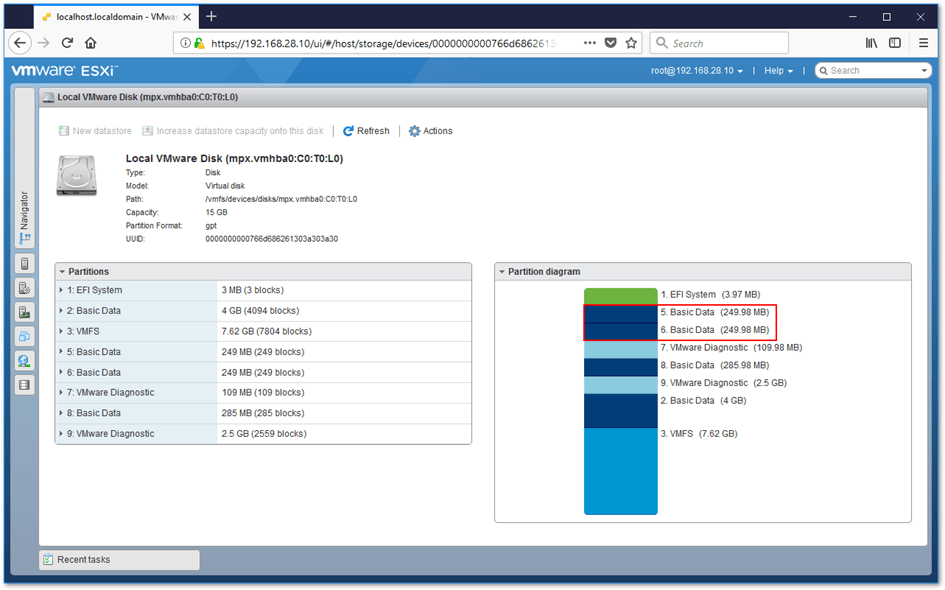Screen dimensions: 945x590
Task: Expand the 8: Basic Data partition row
Action: (61, 413)
